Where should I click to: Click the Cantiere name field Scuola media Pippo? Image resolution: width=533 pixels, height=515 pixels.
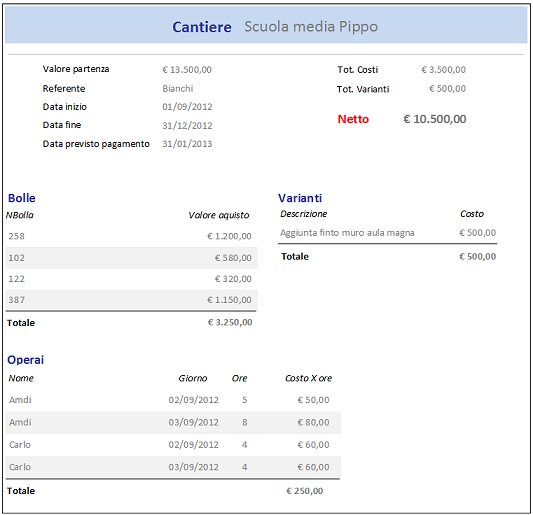click(x=311, y=27)
